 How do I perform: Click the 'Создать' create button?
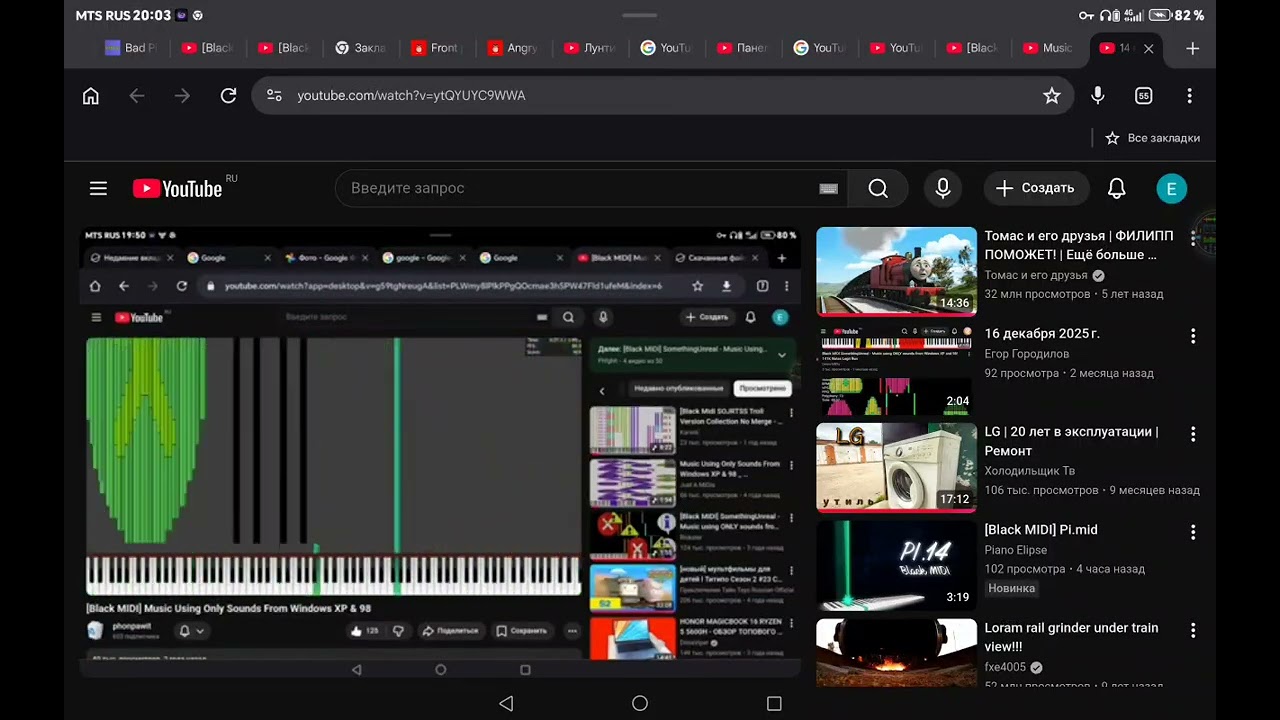click(1035, 188)
